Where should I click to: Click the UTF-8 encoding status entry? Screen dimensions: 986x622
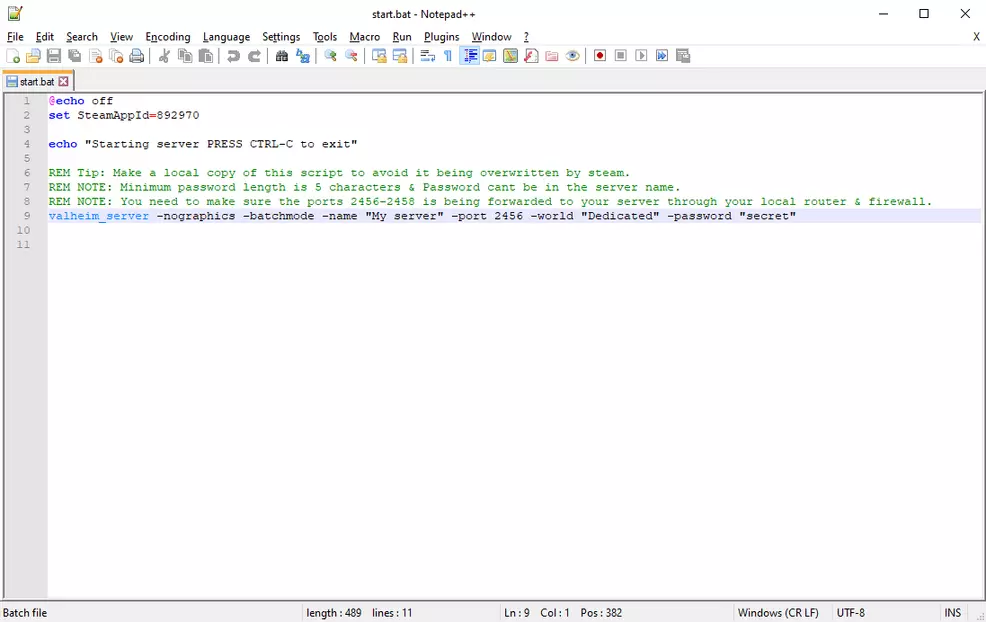[x=851, y=613]
